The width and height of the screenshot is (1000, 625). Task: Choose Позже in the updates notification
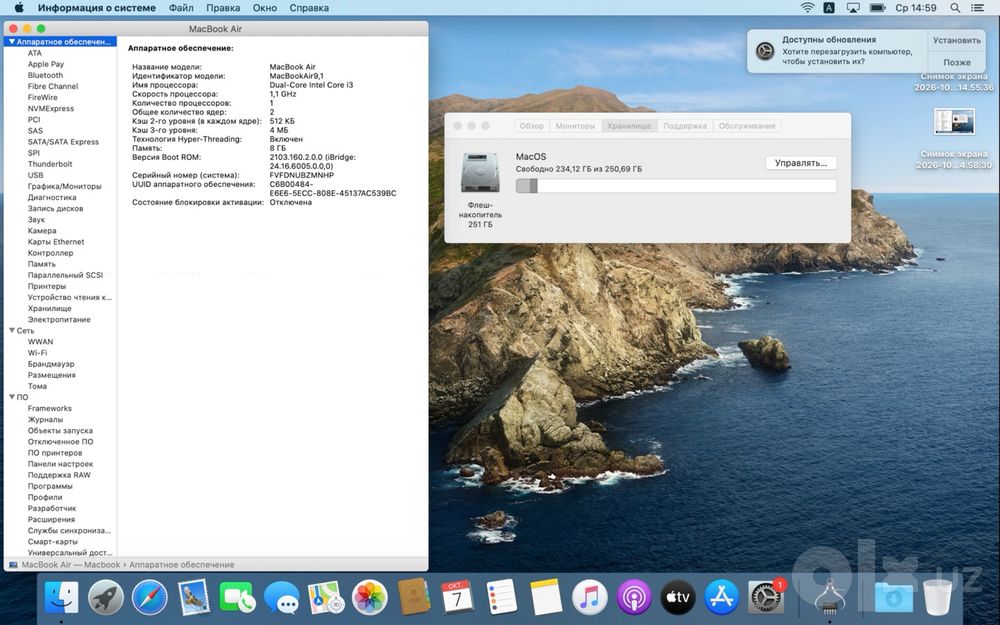tap(957, 62)
